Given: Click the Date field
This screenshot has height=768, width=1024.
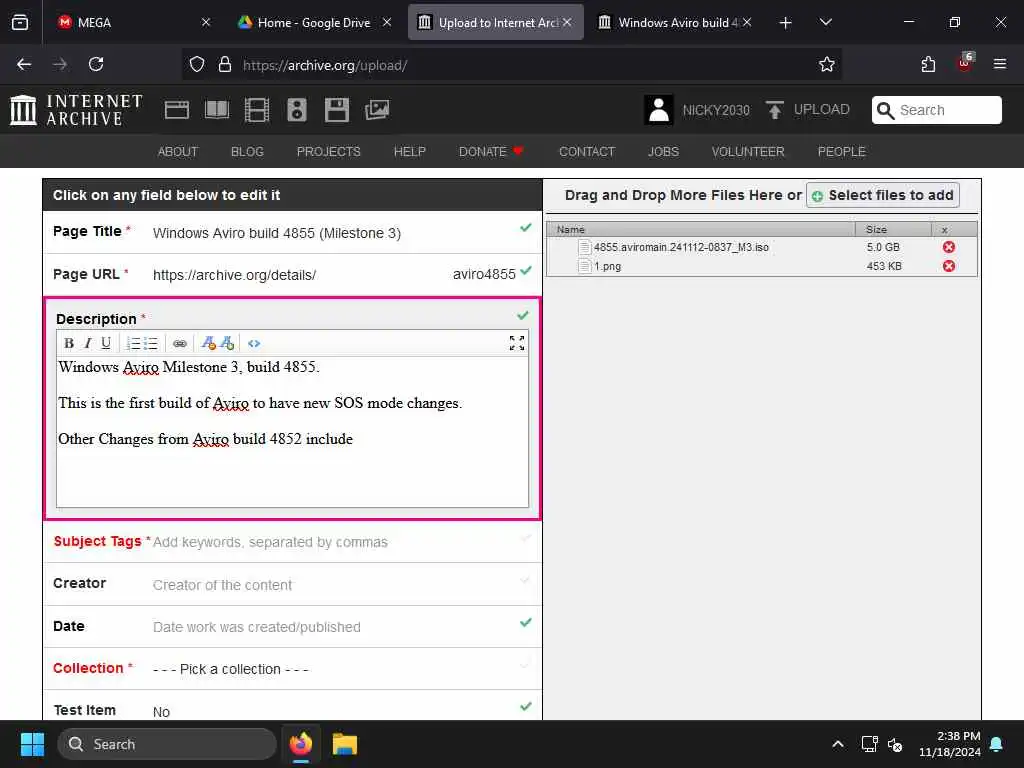Looking at the screenshot, I should (293, 627).
